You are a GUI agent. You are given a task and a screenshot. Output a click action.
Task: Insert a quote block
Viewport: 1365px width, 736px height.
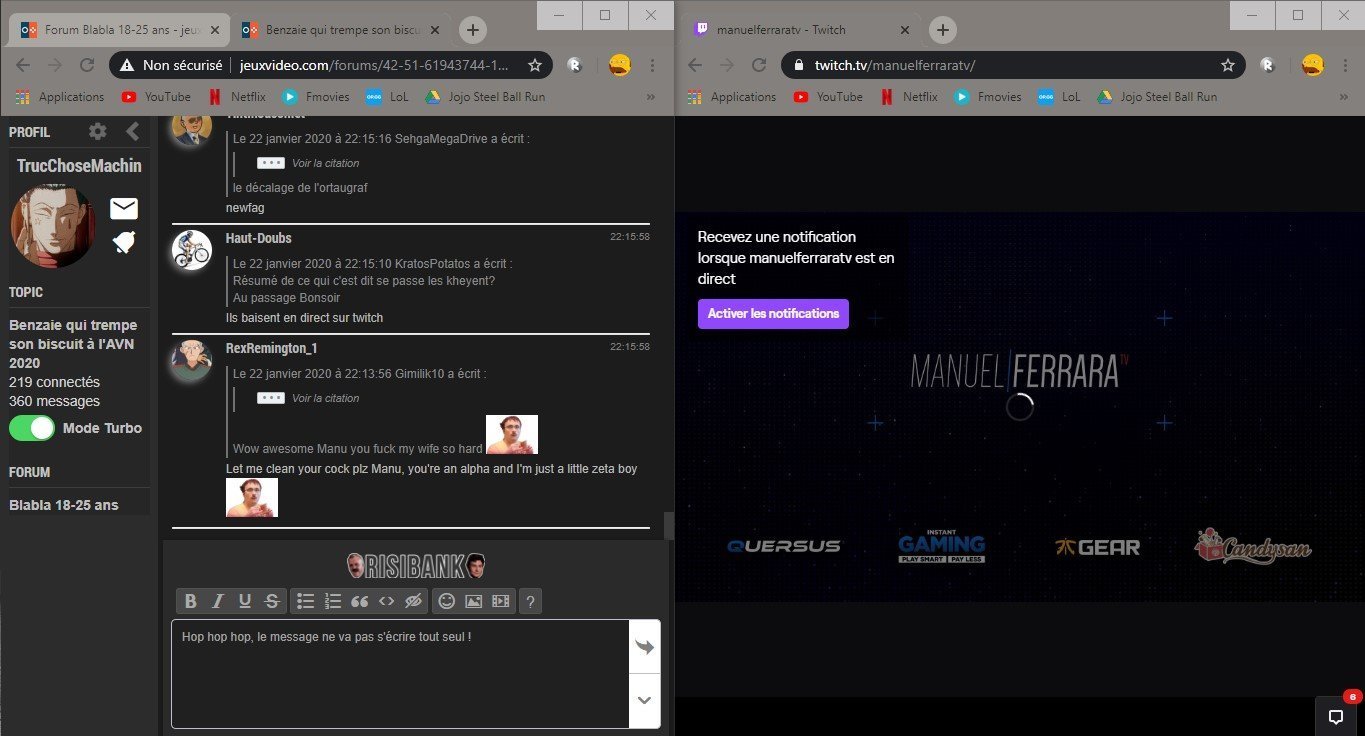pyautogui.click(x=360, y=601)
